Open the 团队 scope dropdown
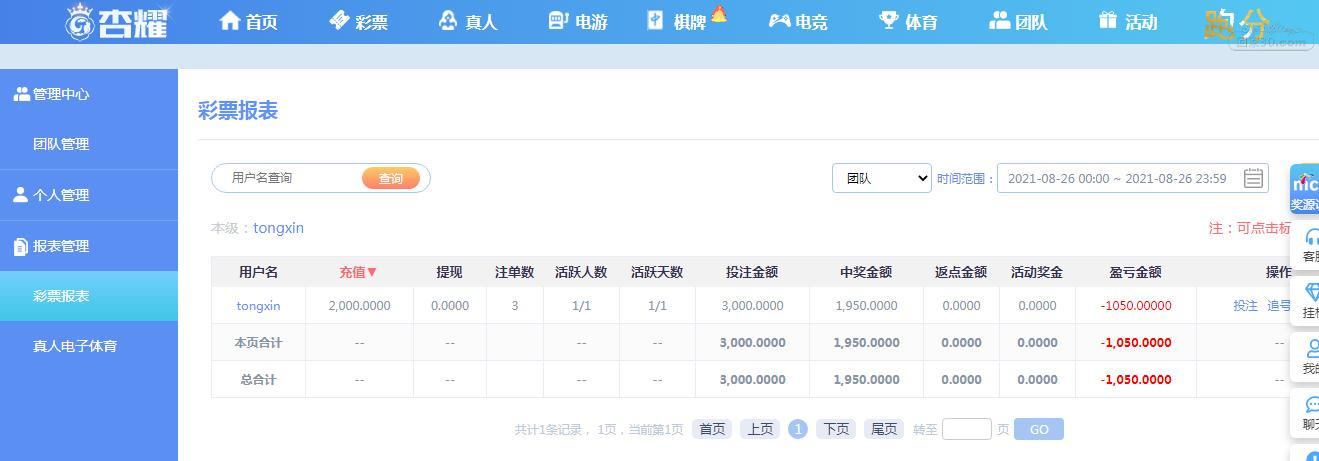 click(882, 178)
